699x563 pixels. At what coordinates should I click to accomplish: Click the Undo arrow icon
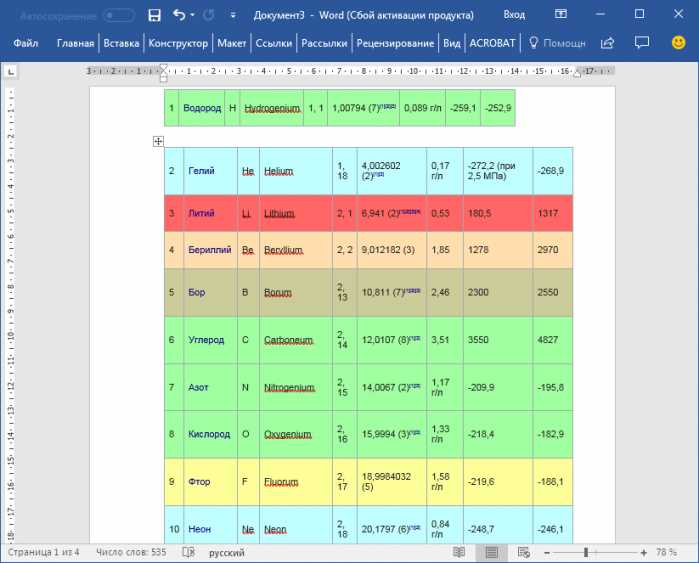pos(179,15)
